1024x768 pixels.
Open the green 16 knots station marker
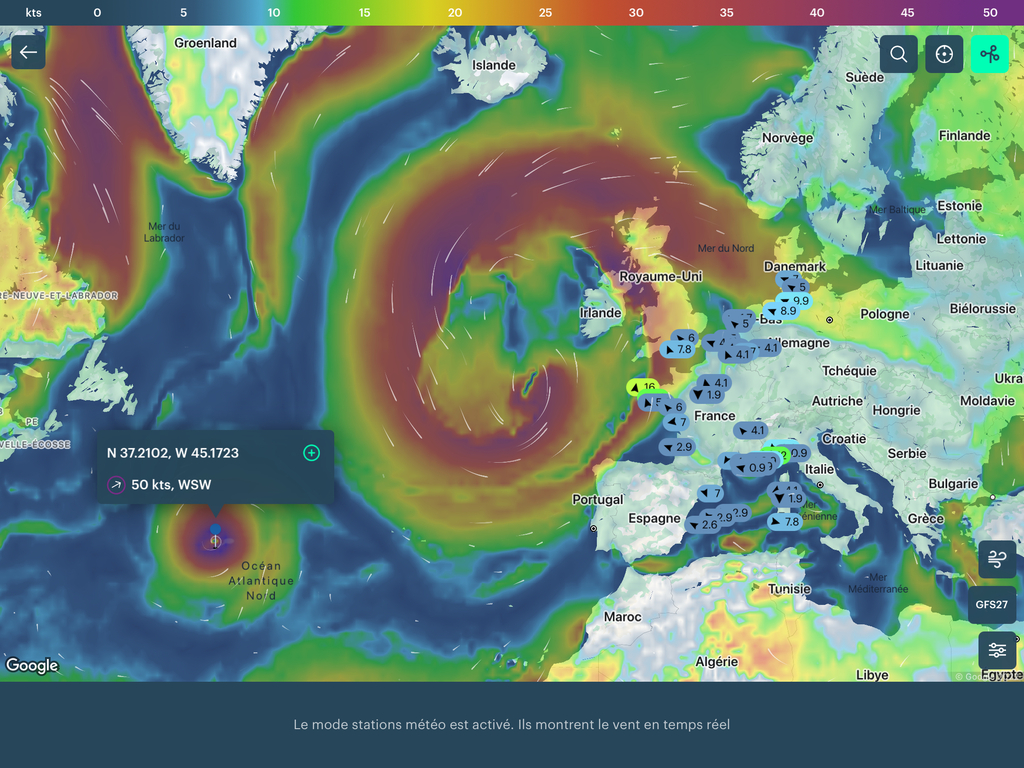[643, 387]
